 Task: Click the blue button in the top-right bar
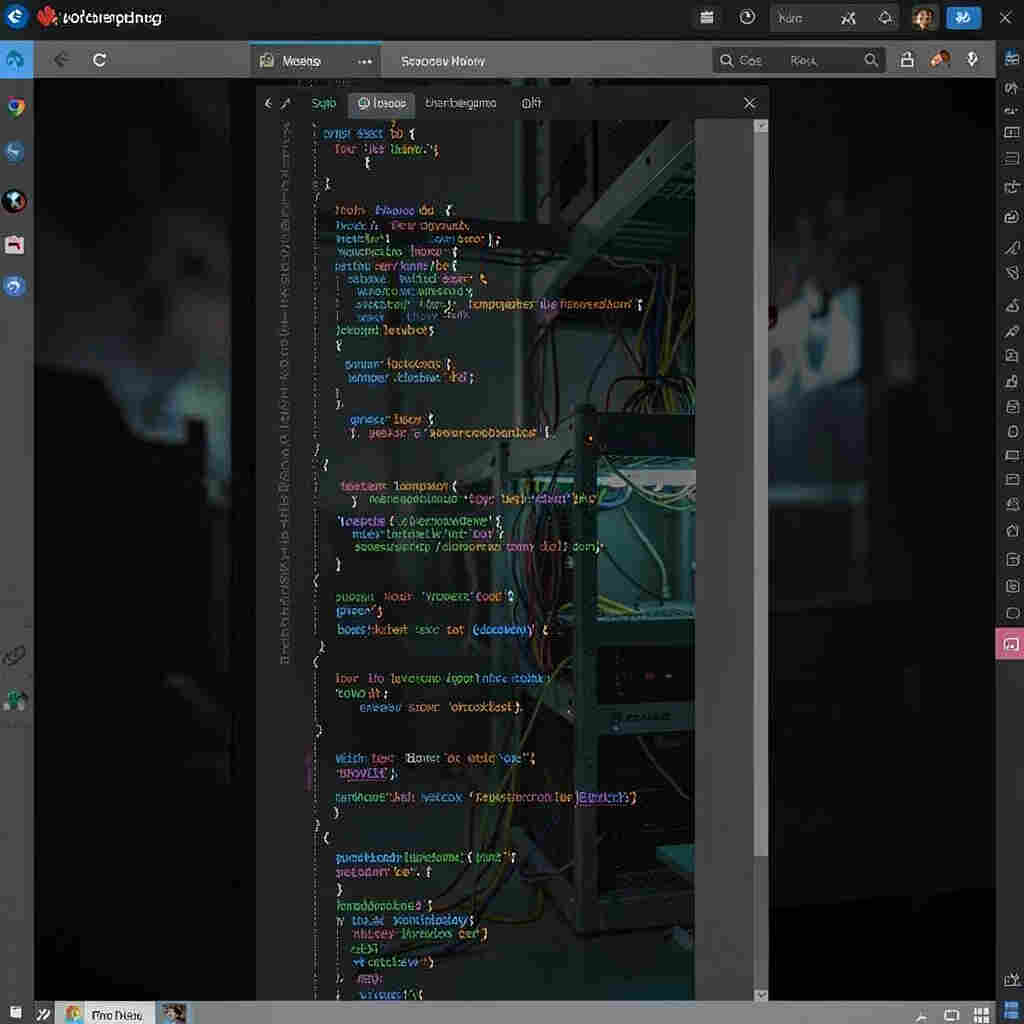click(963, 18)
